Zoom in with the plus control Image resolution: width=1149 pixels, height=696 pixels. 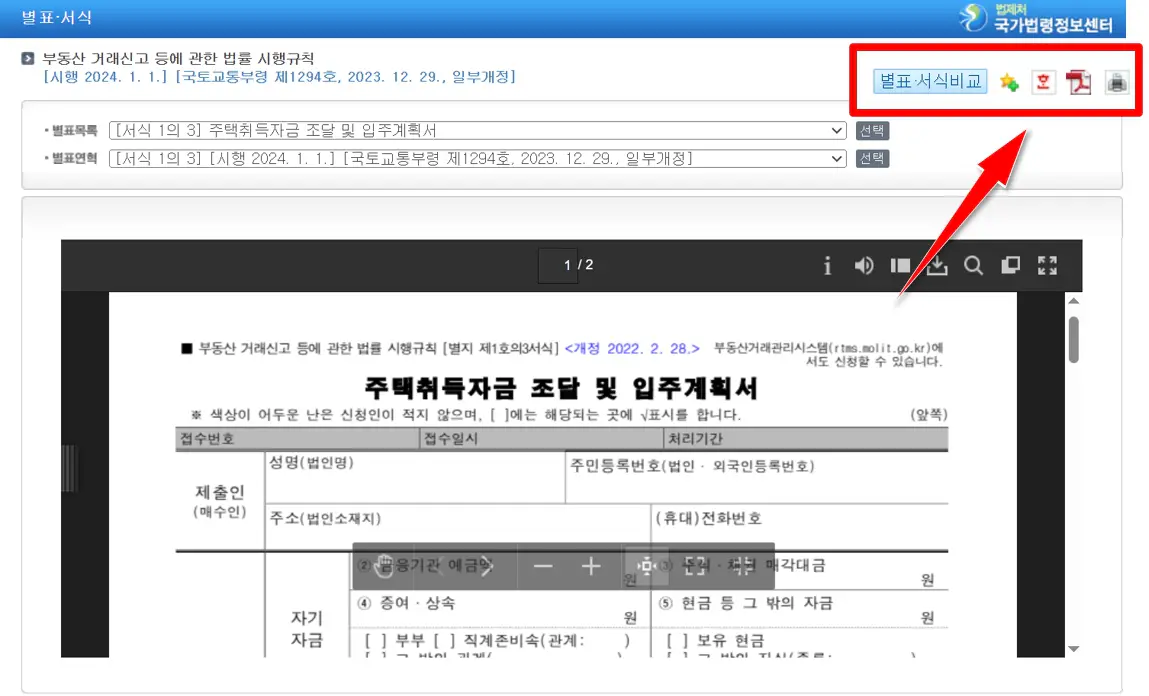pyautogui.click(x=591, y=565)
